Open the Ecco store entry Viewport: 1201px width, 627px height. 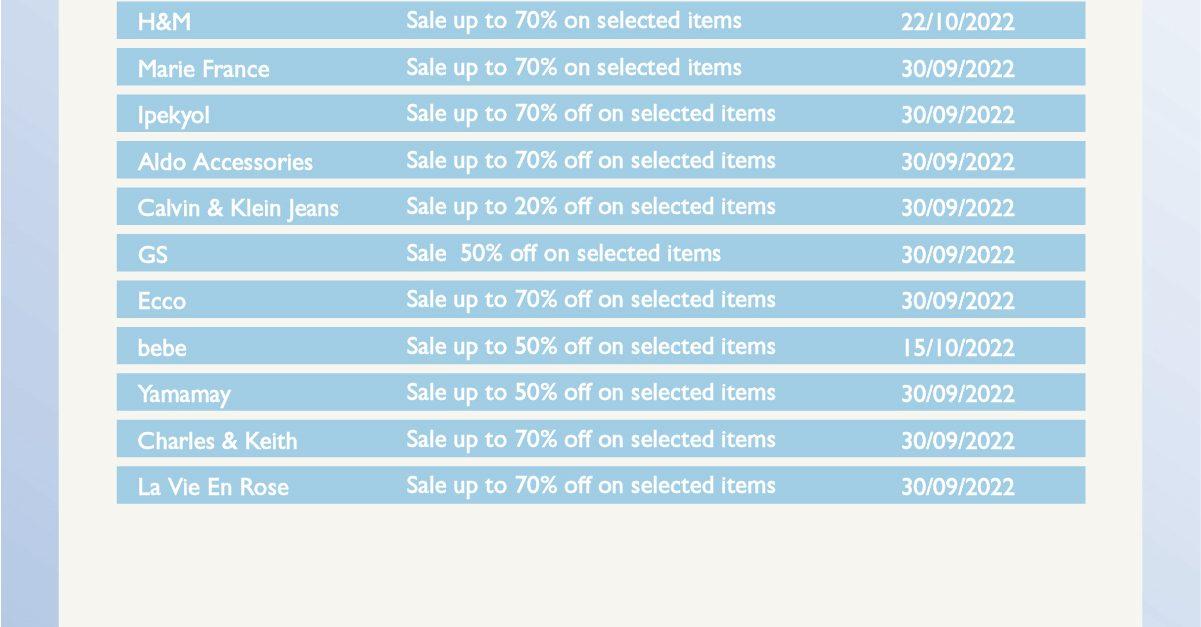pyautogui.click(x=162, y=301)
